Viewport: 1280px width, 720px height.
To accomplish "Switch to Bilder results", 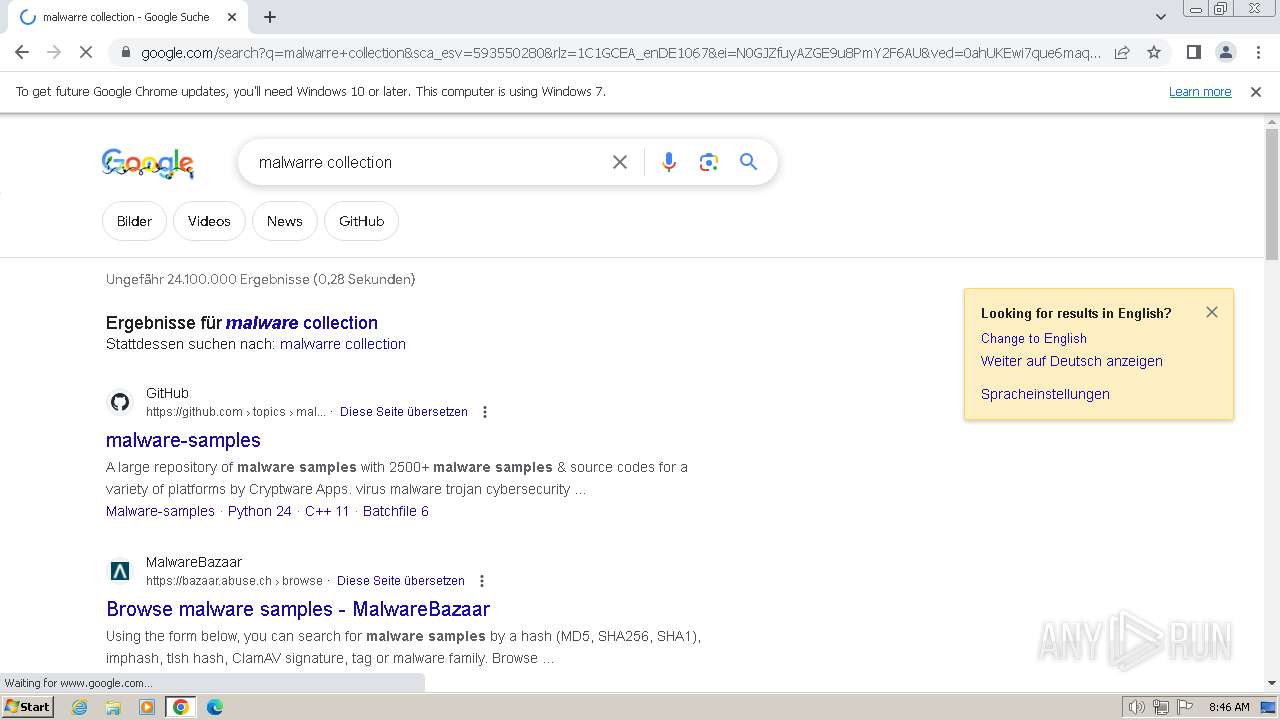I will point(134,221).
